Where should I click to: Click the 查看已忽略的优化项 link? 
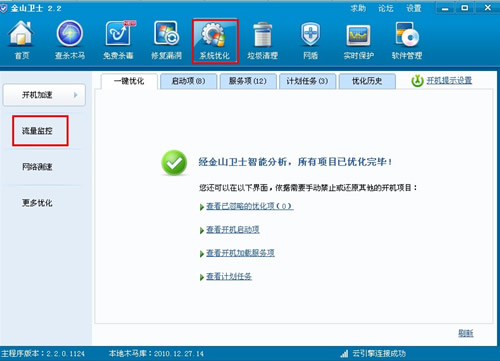(250, 206)
